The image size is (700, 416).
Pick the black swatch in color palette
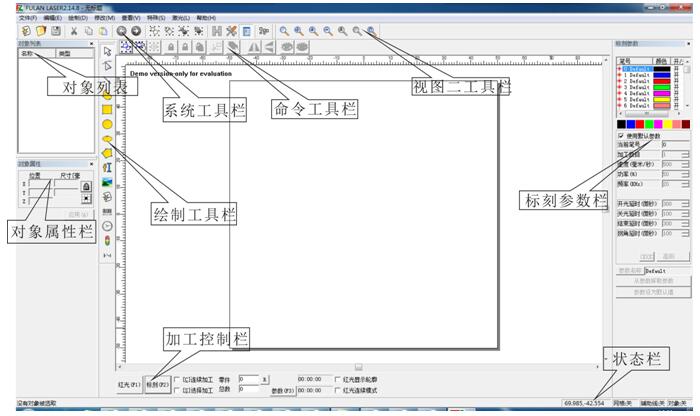click(621, 124)
